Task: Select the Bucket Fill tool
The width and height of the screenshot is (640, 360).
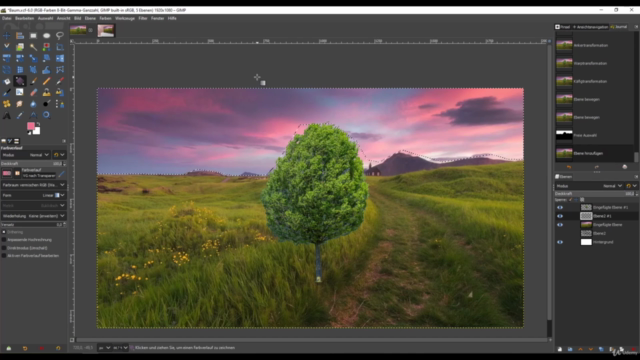Action: [7, 81]
